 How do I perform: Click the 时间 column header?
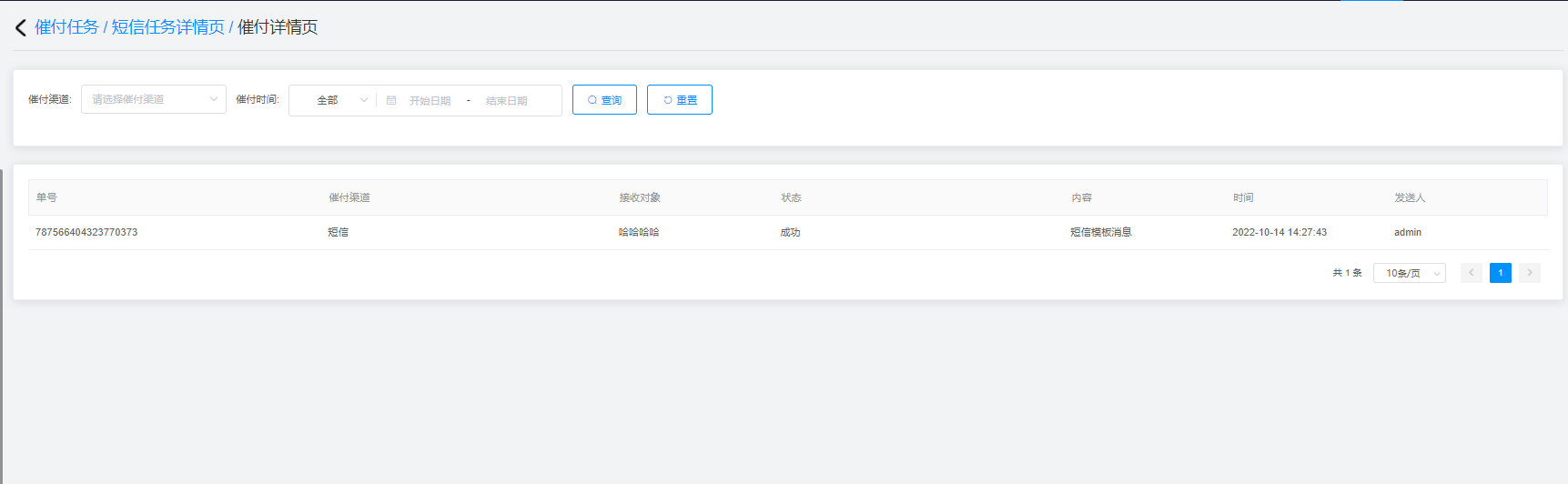tap(1243, 197)
